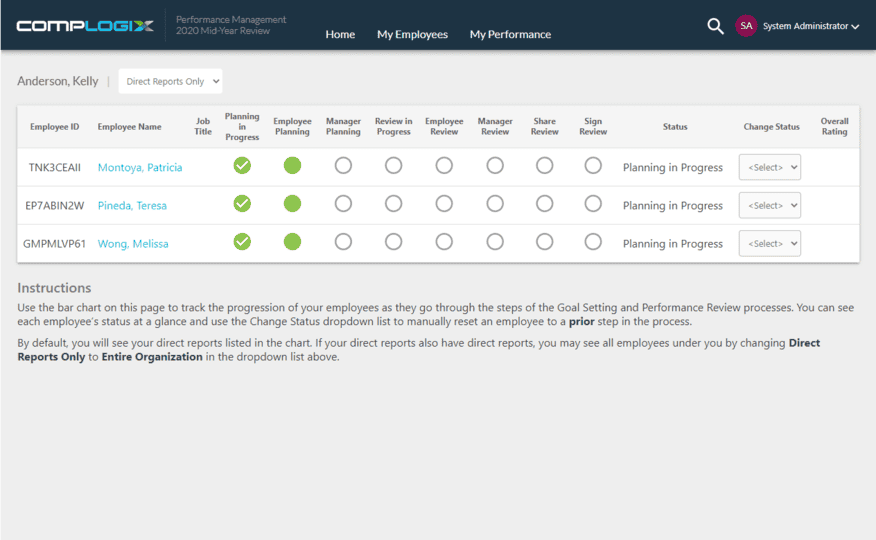Click Wong's Manager Planning circle
Screen dimensions: 876x540
(343, 242)
